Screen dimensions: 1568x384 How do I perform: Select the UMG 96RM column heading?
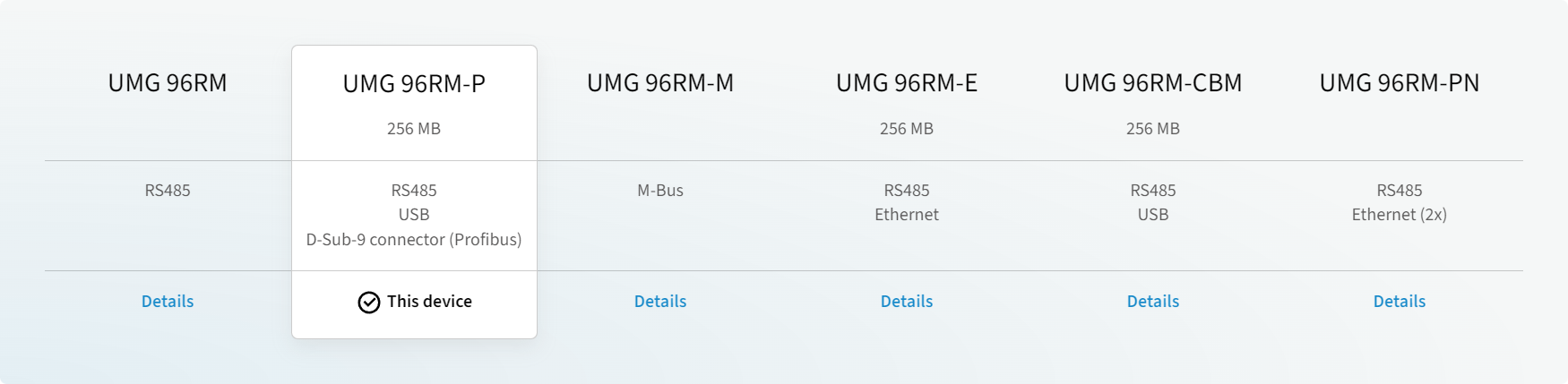pos(168,83)
